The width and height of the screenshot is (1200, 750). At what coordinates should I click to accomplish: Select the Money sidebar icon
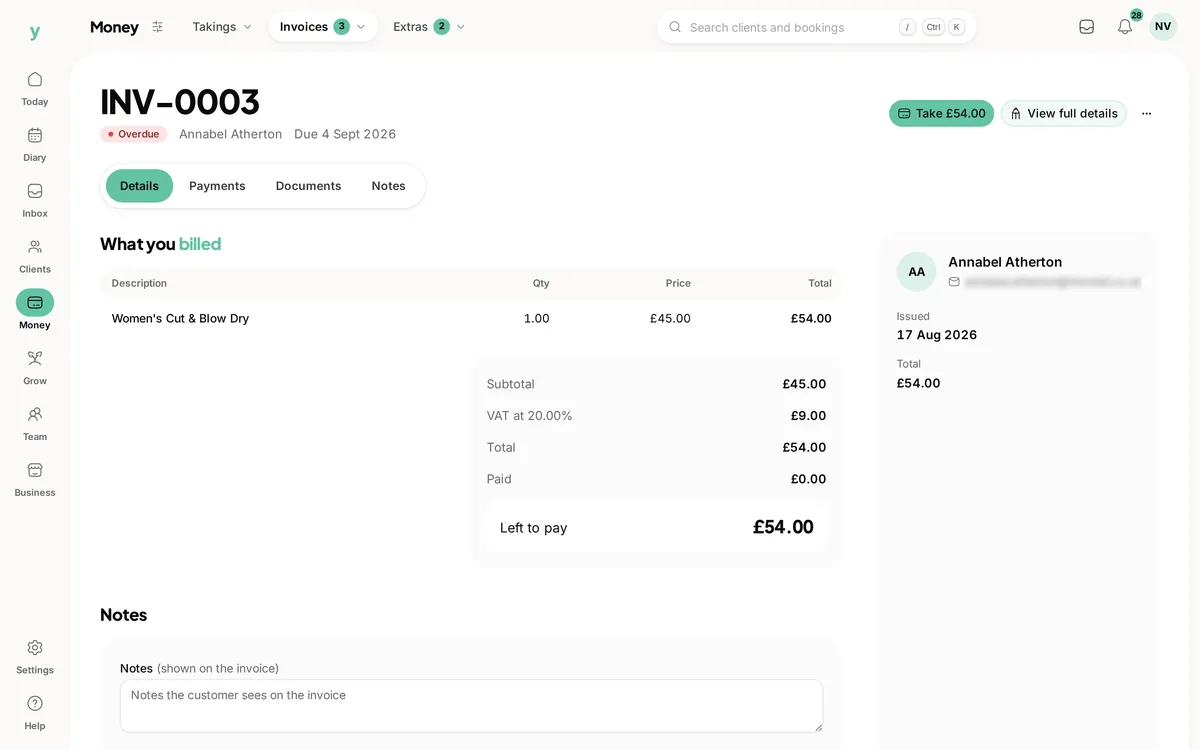coord(35,302)
